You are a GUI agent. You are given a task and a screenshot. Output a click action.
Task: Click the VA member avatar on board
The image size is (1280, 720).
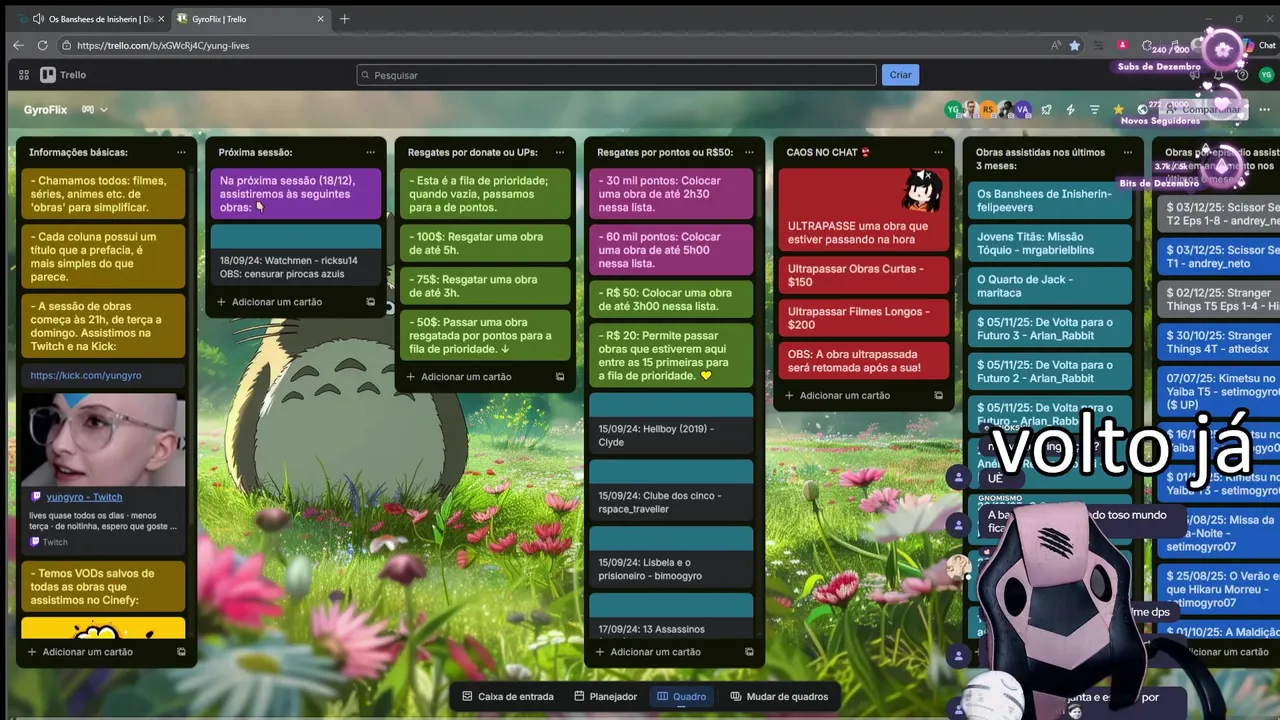[x=1023, y=110]
